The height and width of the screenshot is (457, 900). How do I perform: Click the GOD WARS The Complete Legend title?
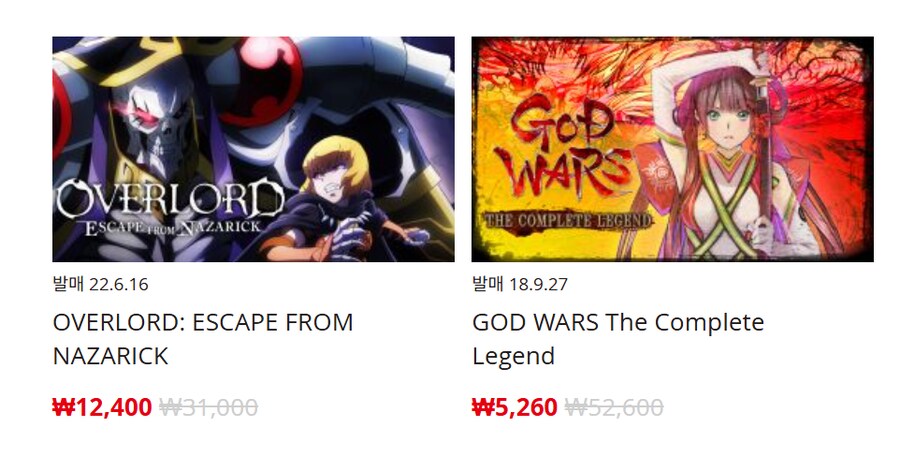618,339
